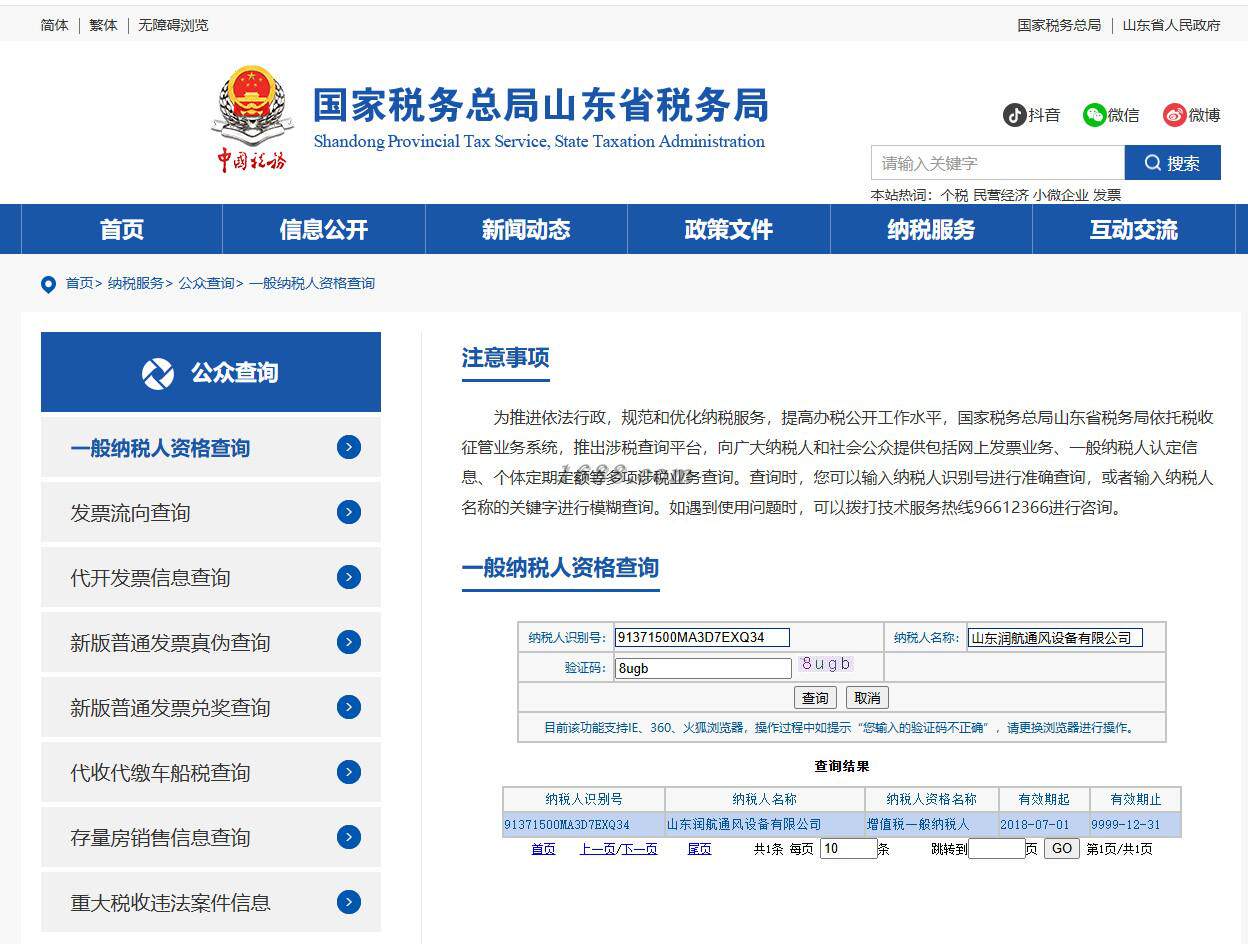The image size is (1248, 944).
Task: Click the 取消 cancel button
Action: [x=867, y=698]
